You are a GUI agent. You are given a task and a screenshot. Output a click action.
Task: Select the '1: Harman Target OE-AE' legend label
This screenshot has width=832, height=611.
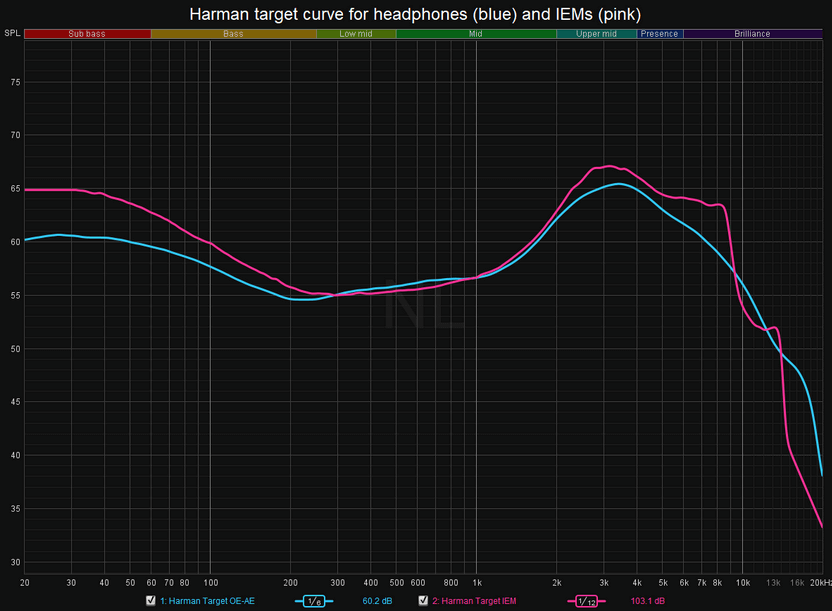207,601
